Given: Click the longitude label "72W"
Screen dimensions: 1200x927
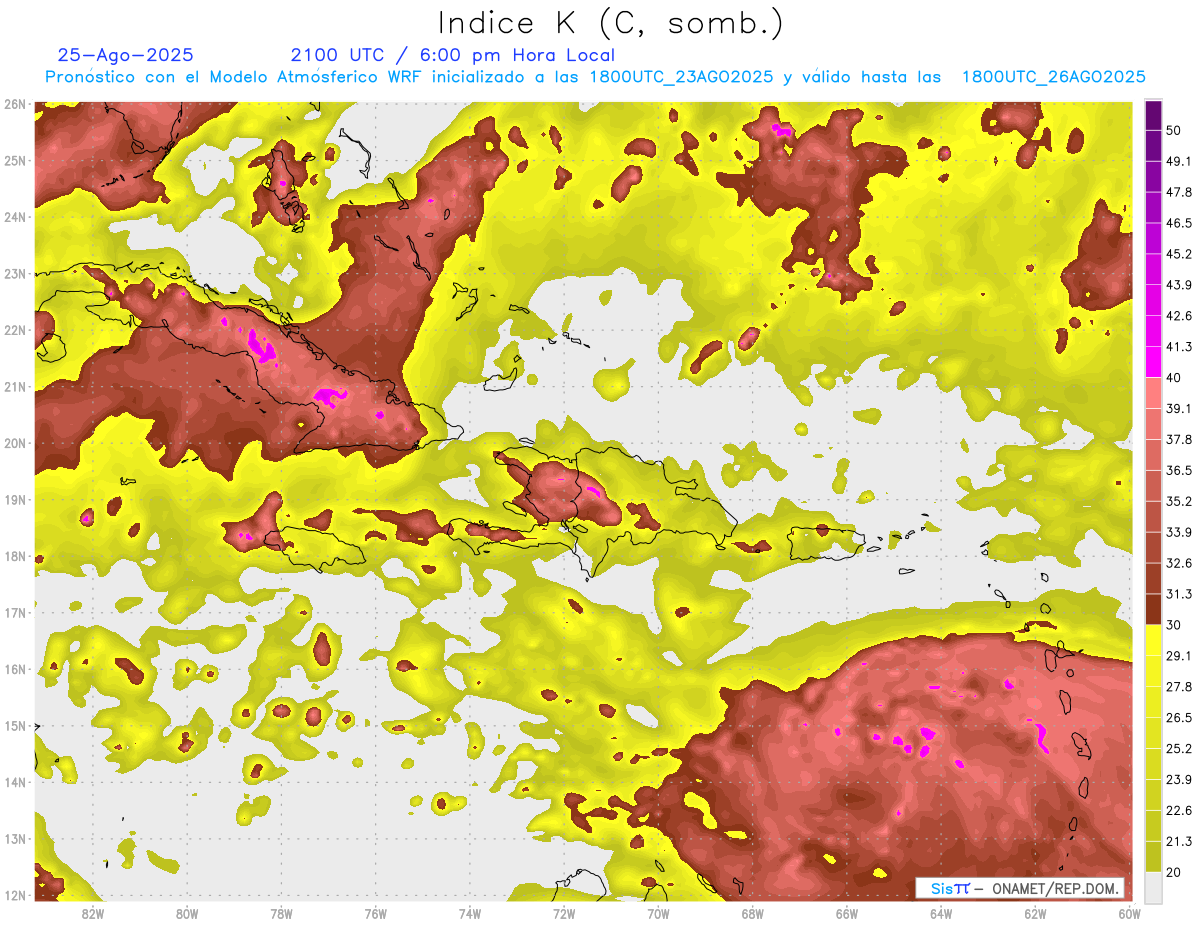Looking at the screenshot, I should (564, 913).
